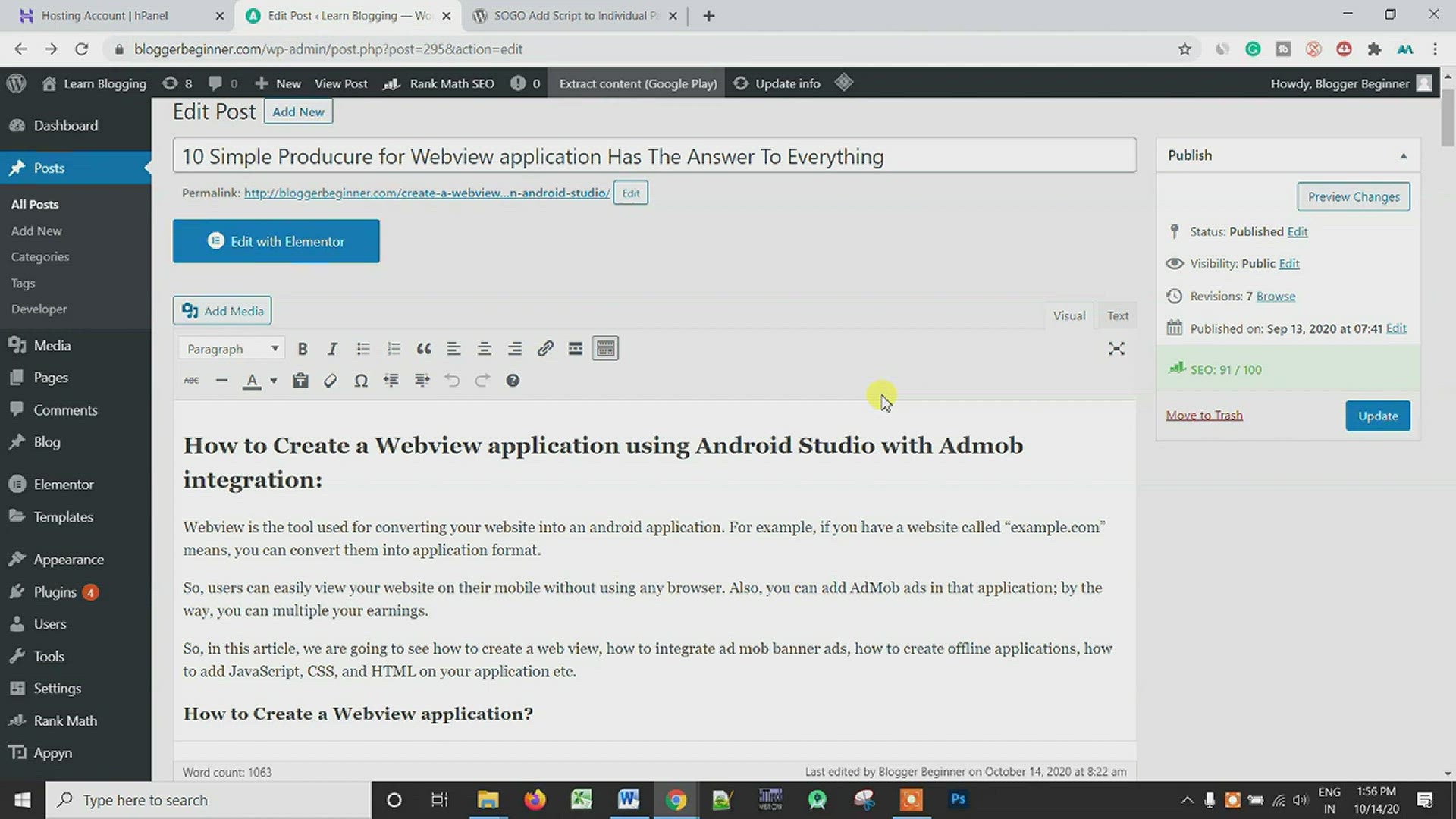The image size is (1456, 819).
Task: Enable distraction-free writing mode
Action: point(1116,348)
